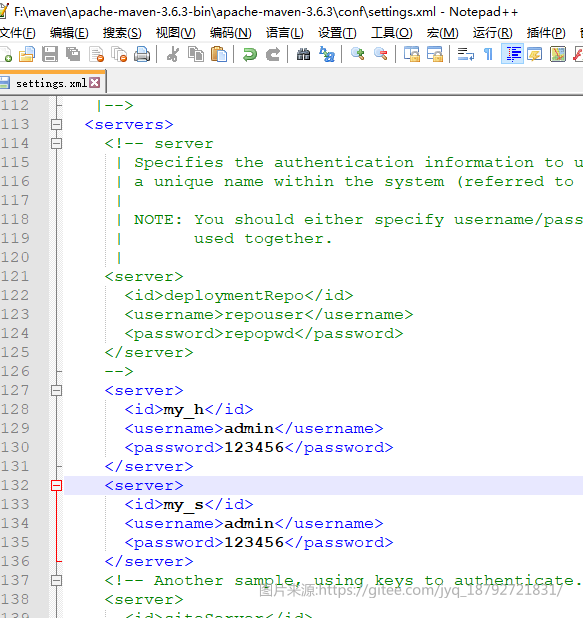Click the Save All icon

point(73,54)
